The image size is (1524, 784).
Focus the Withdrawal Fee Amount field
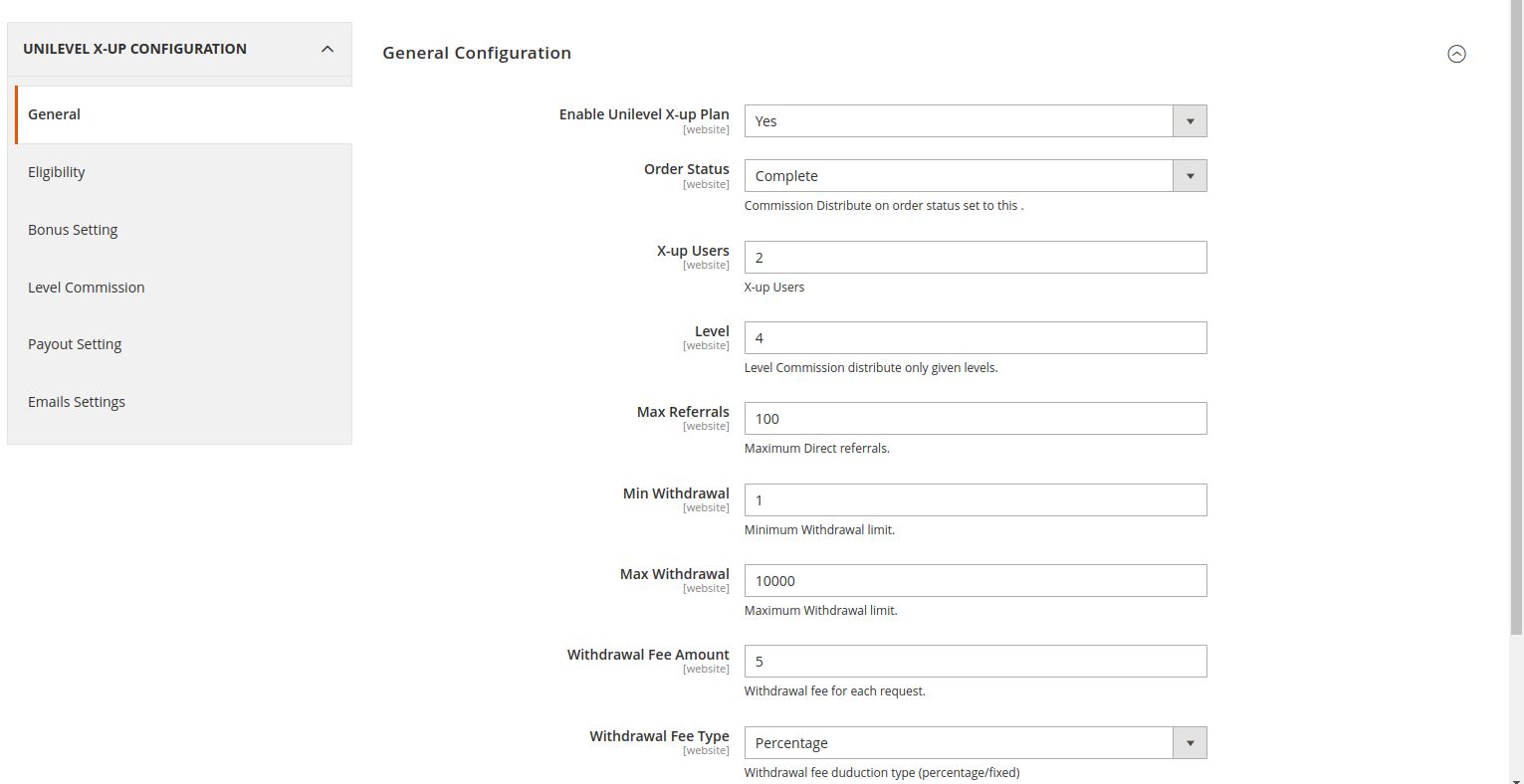(x=975, y=662)
